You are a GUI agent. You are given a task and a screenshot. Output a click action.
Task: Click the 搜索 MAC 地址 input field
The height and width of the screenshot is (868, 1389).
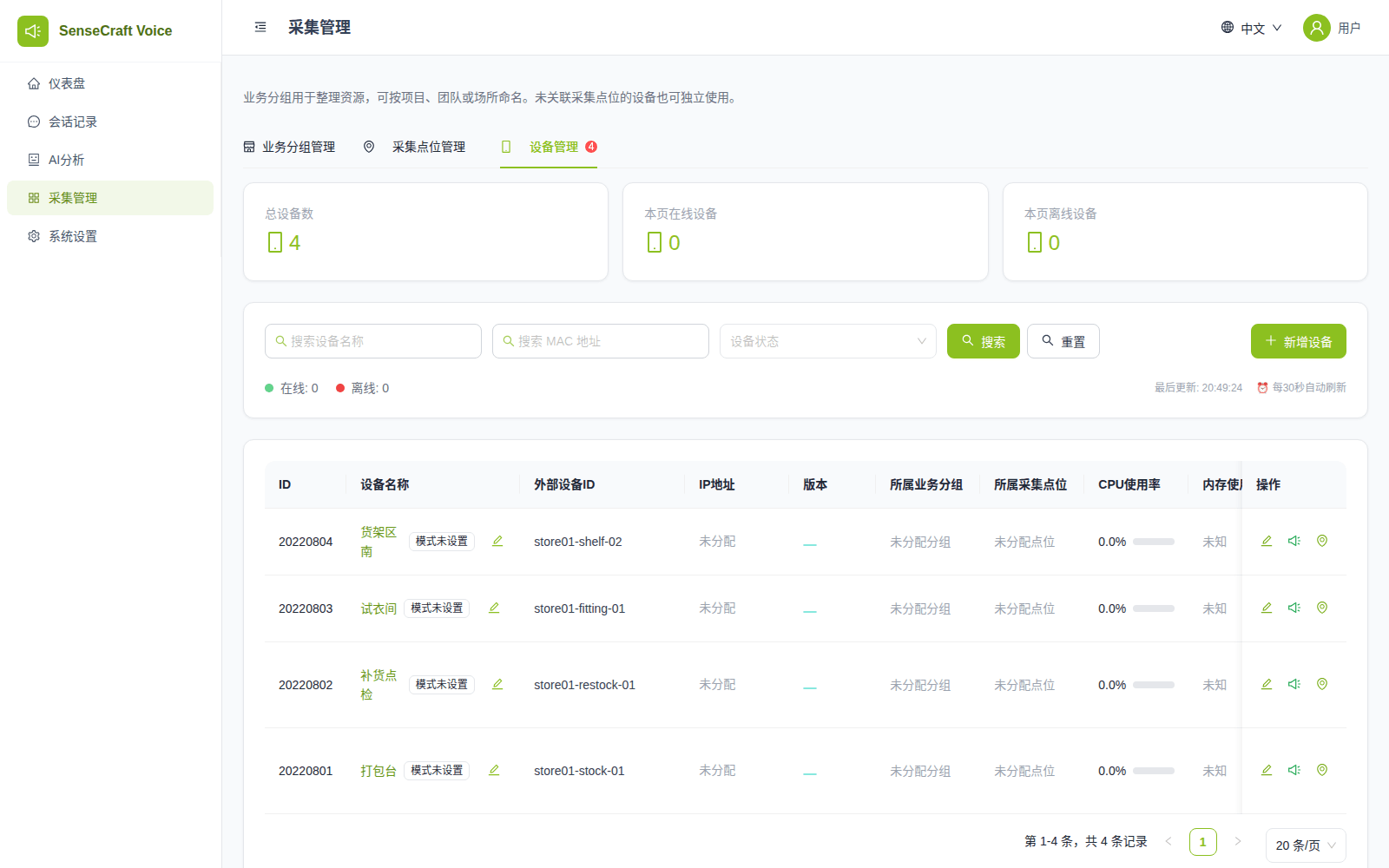click(601, 341)
